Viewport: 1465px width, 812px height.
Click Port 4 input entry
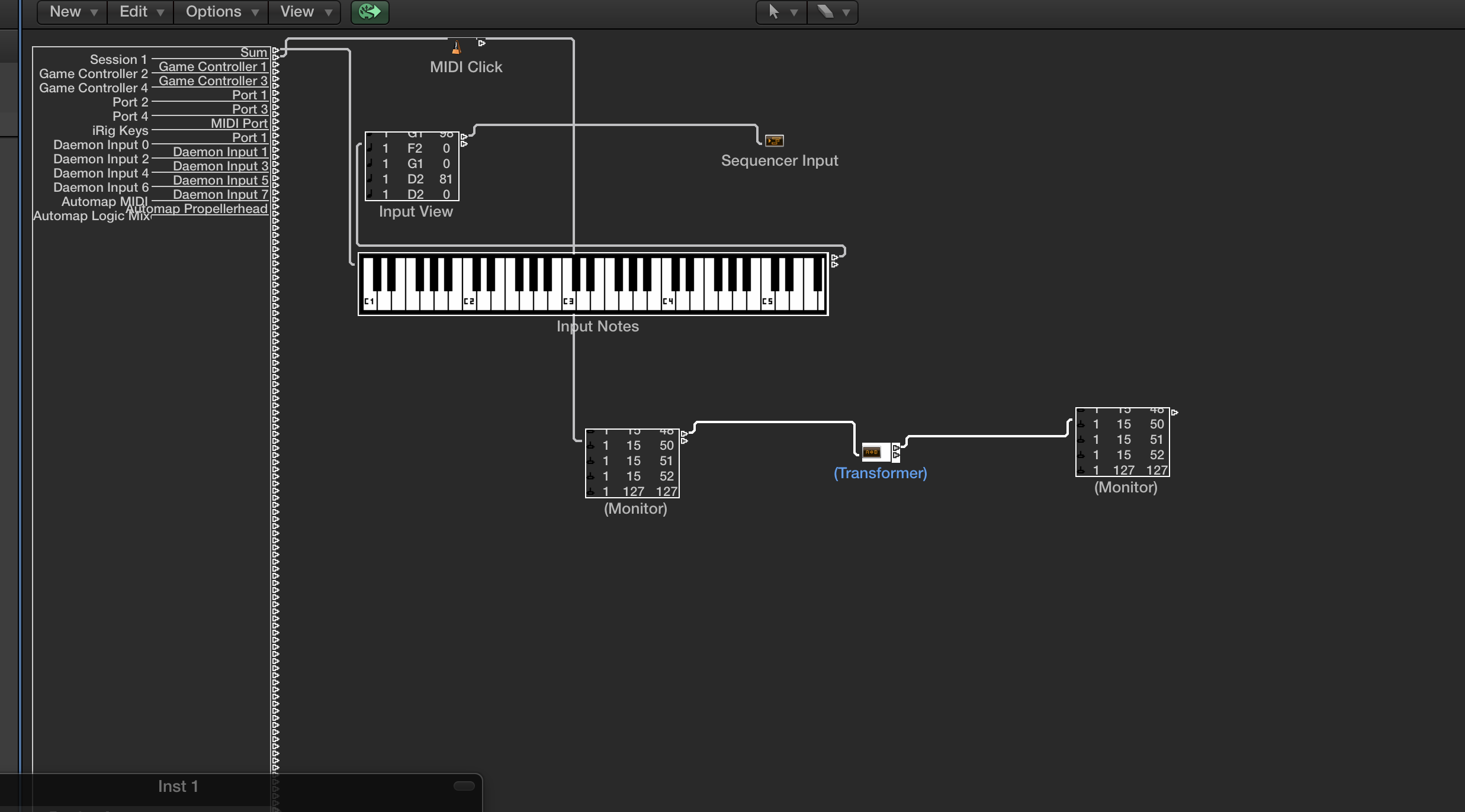[130, 117]
